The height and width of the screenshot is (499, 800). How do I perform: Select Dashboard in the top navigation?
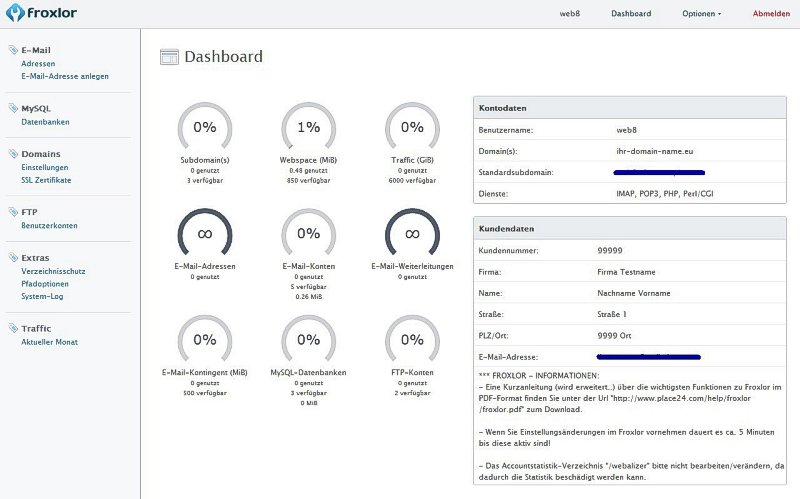(631, 14)
